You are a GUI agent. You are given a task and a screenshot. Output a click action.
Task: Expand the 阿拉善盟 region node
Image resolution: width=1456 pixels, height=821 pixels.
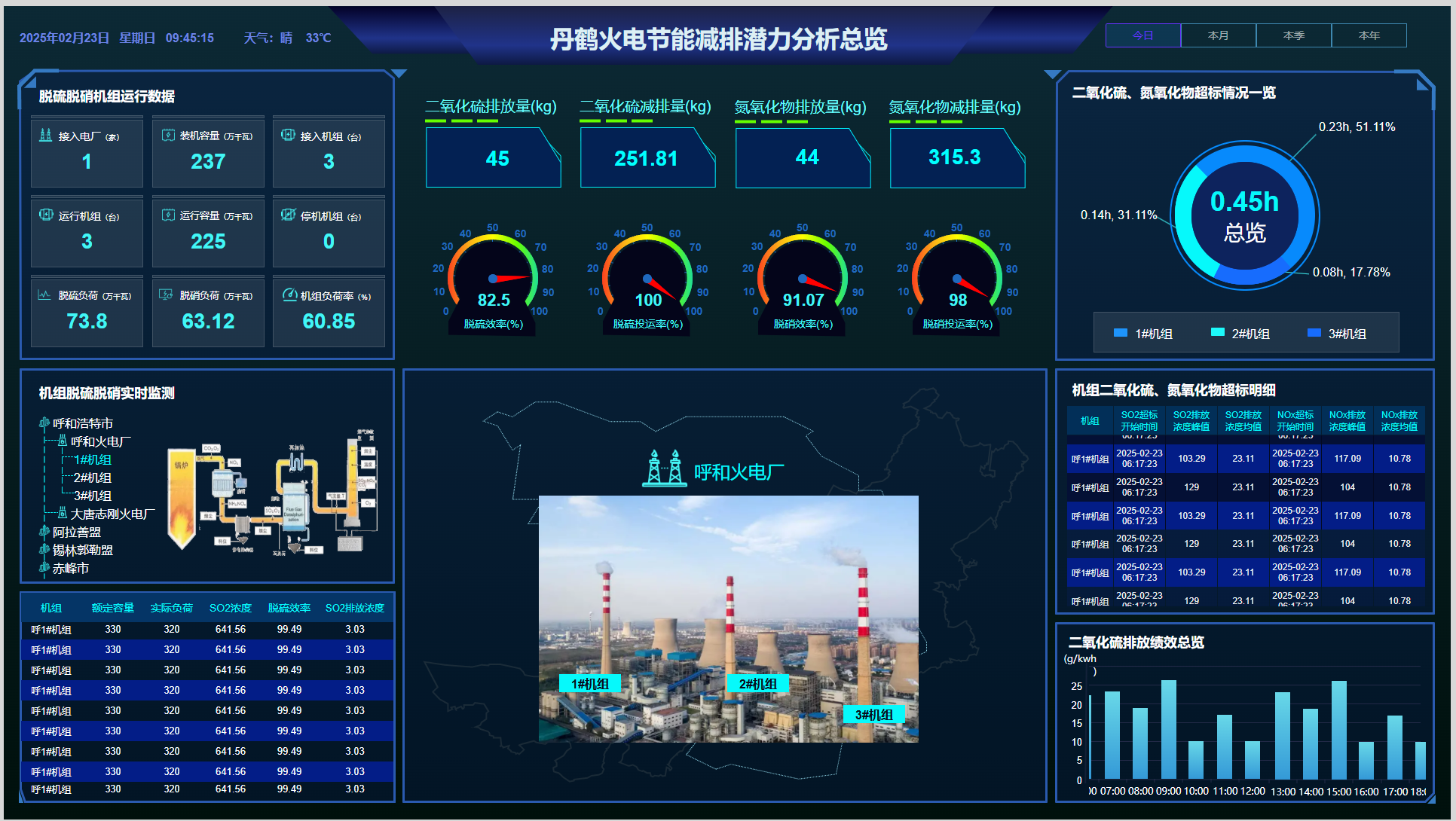77,532
